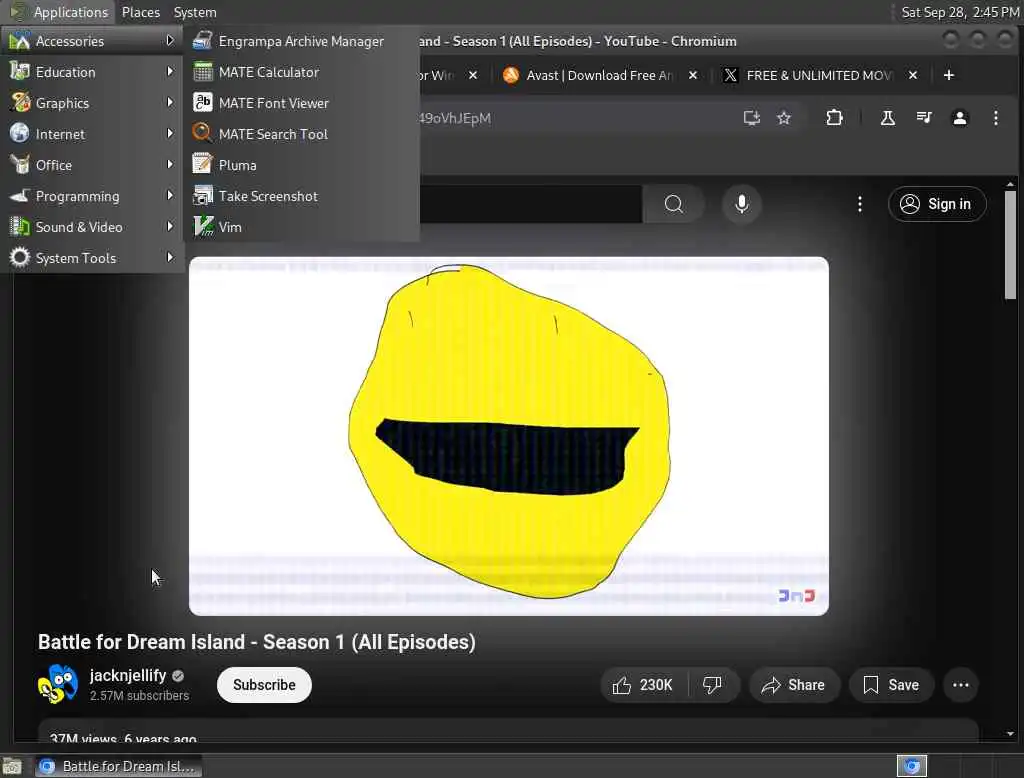Viewport: 1024px width, 778px height.
Task: Launch Vim from Accessories submenu
Action: tap(301, 227)
